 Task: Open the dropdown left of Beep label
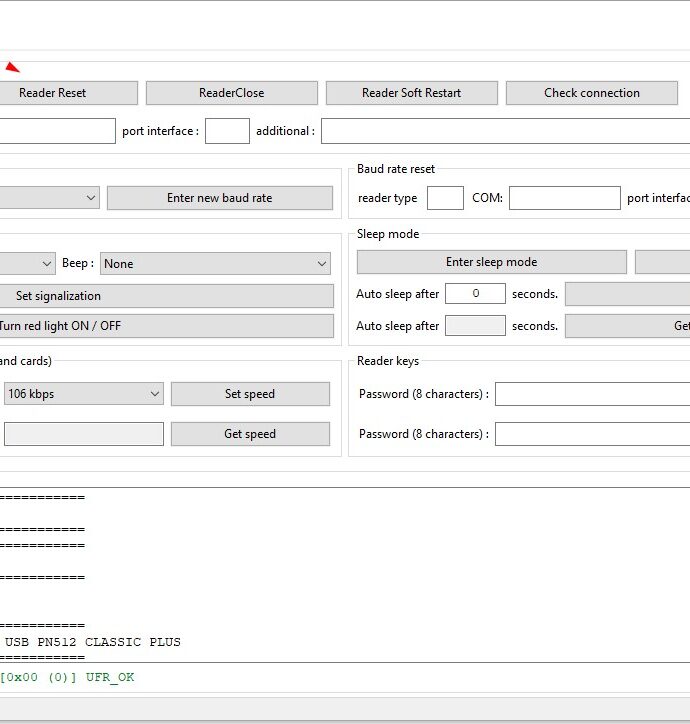pos(28,264)
